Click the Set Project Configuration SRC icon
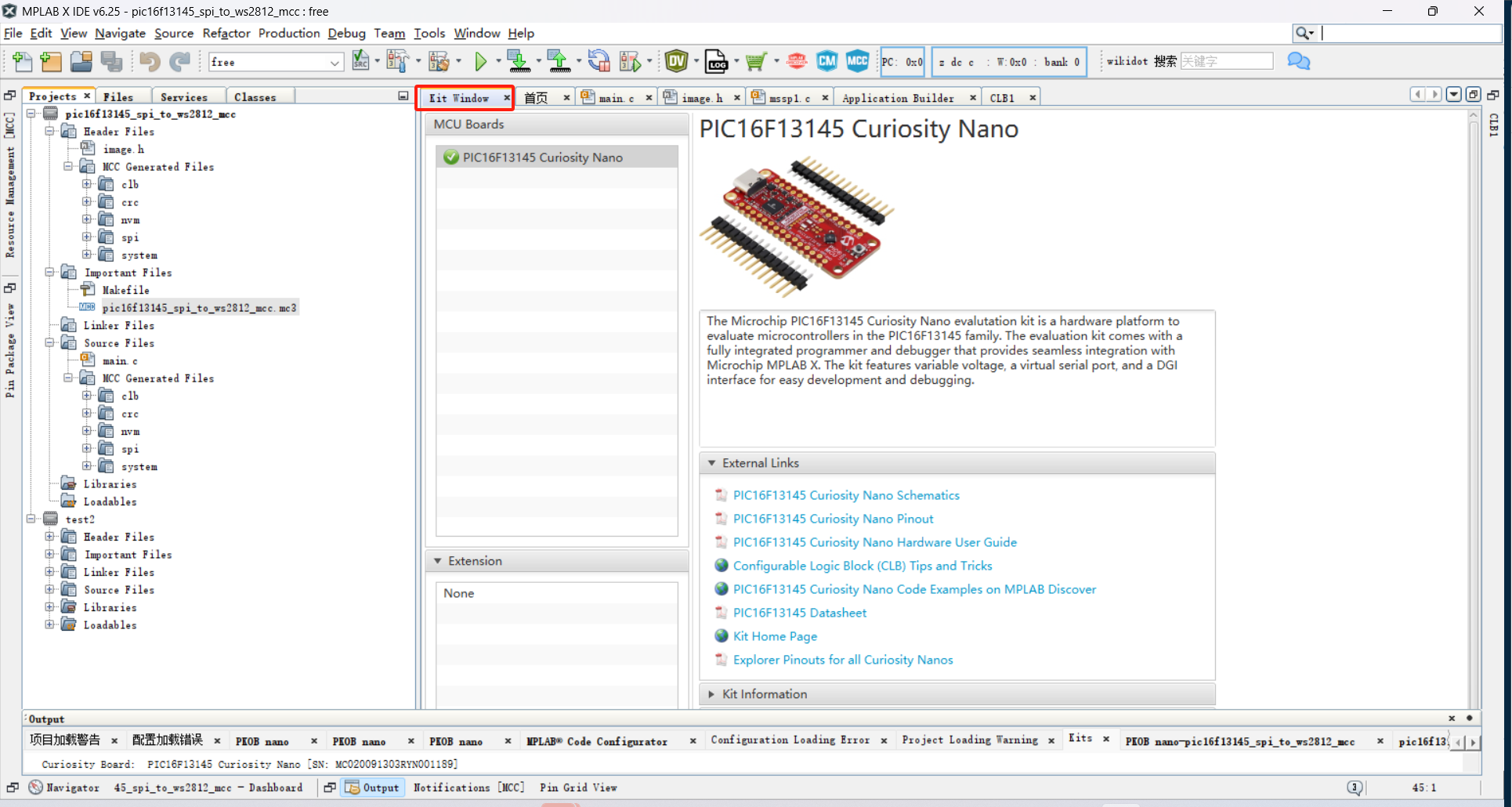 tap(360, 60)
